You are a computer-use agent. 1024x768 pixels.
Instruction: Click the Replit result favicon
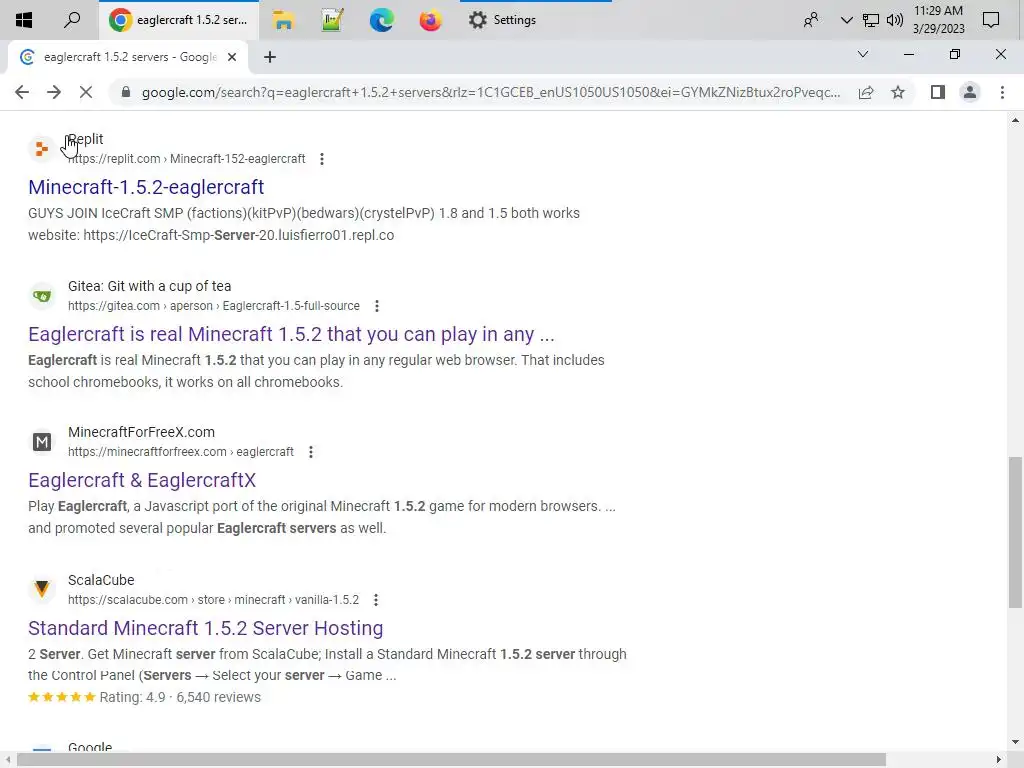pyautogui.click(x=41, y=149)
